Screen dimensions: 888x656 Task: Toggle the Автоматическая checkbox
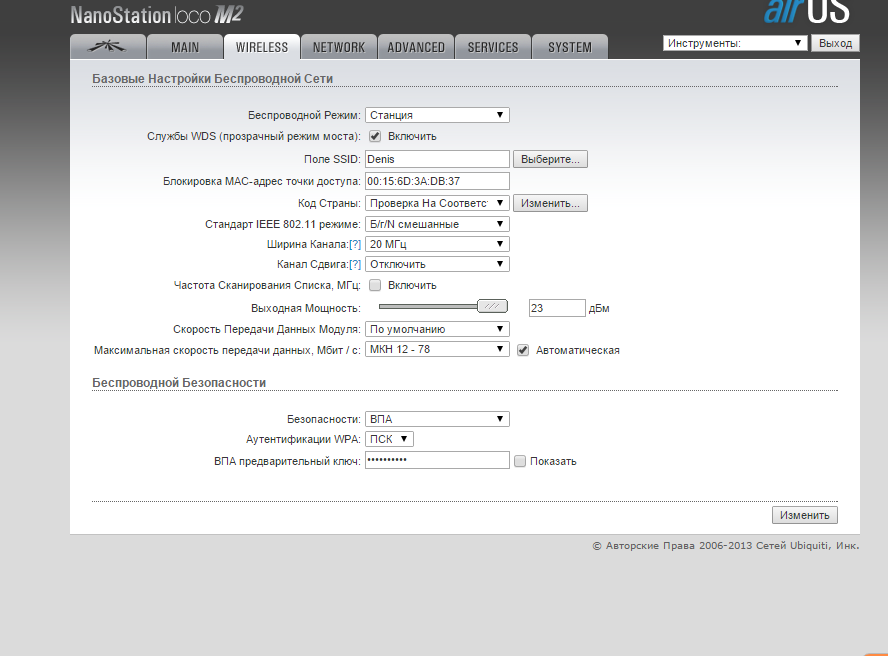point(523,350)
